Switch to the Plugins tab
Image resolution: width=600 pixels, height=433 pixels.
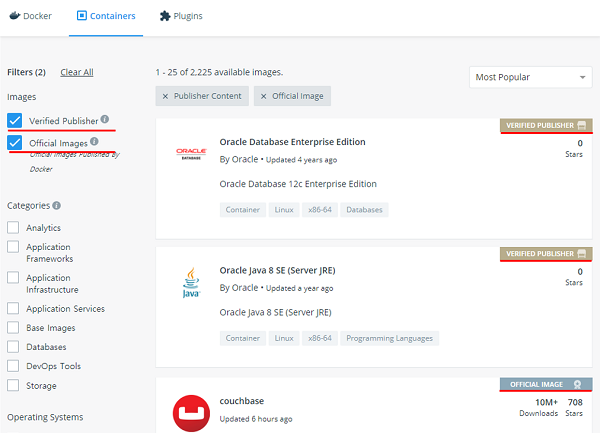coord(181,16)
